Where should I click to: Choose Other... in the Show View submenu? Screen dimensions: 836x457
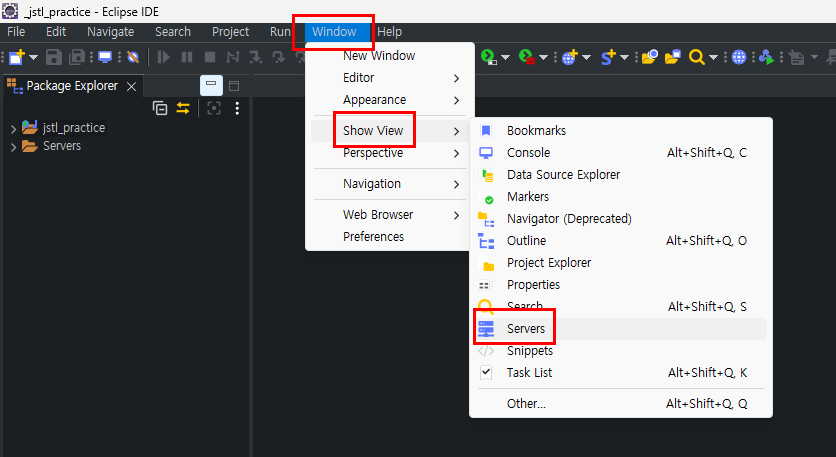coord(621,404)
